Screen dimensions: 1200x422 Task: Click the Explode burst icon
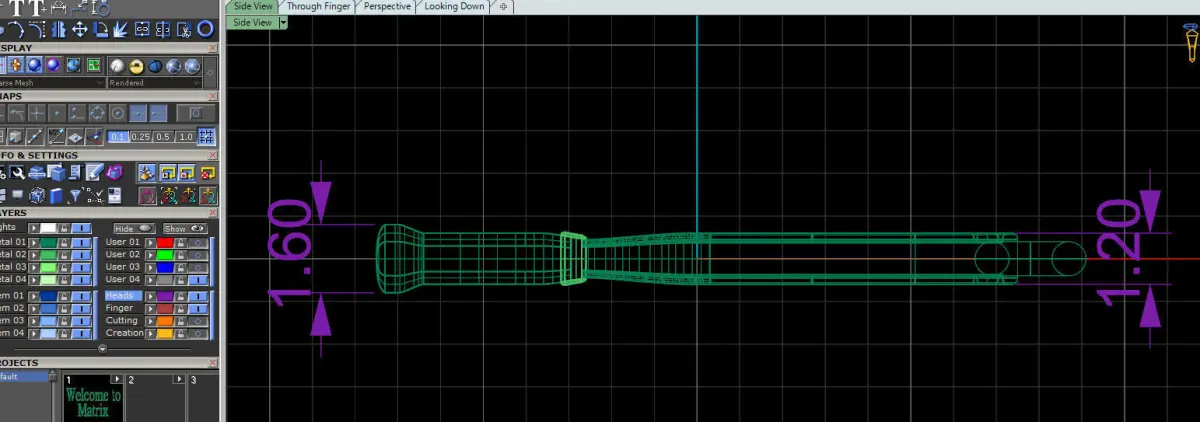click(x=120, y=30)
